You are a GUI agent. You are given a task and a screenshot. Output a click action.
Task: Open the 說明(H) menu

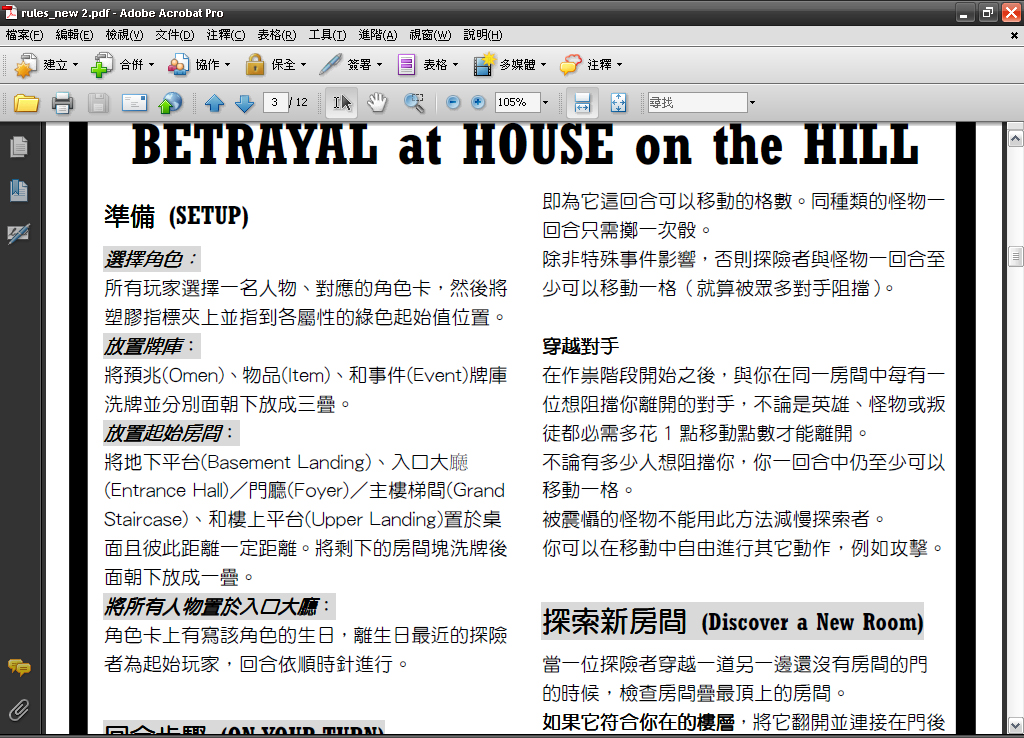(x=483, y=35)
